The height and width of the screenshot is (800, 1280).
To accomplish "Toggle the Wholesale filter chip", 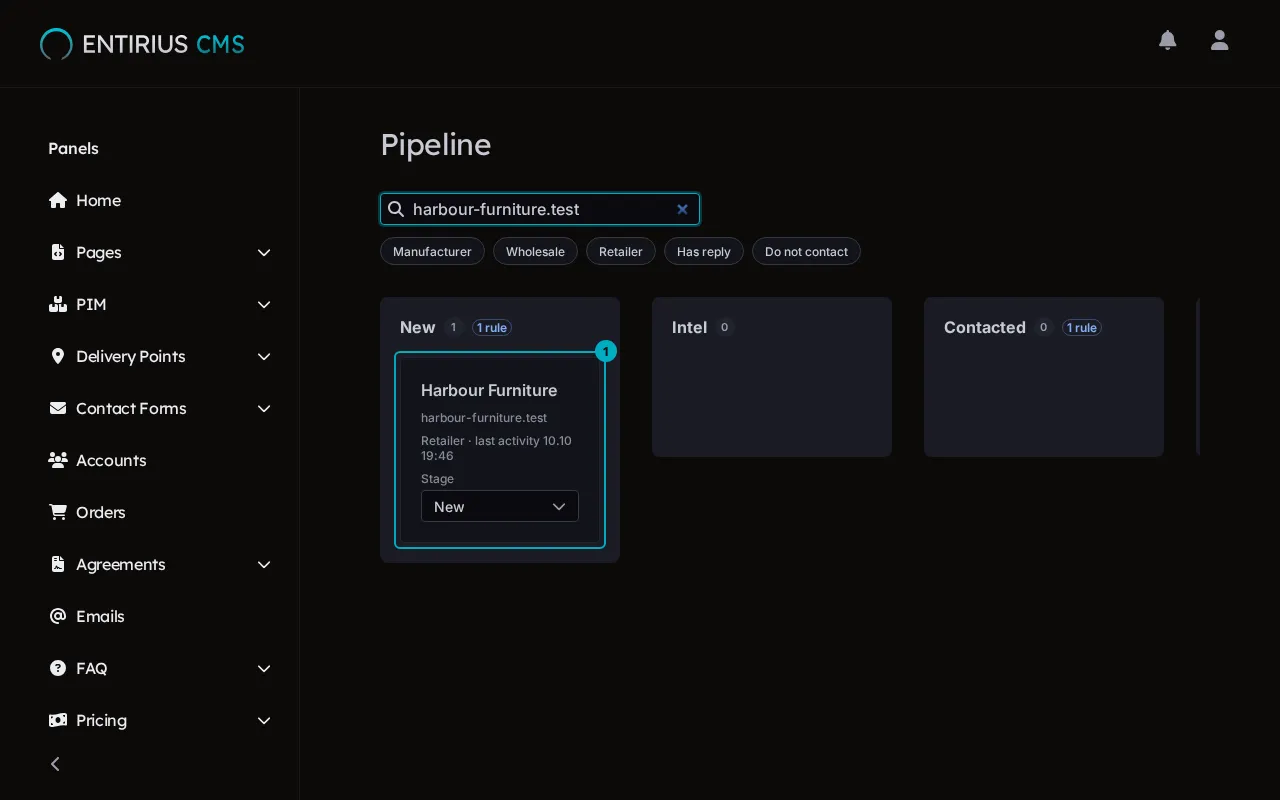I will tap(535, 251).
